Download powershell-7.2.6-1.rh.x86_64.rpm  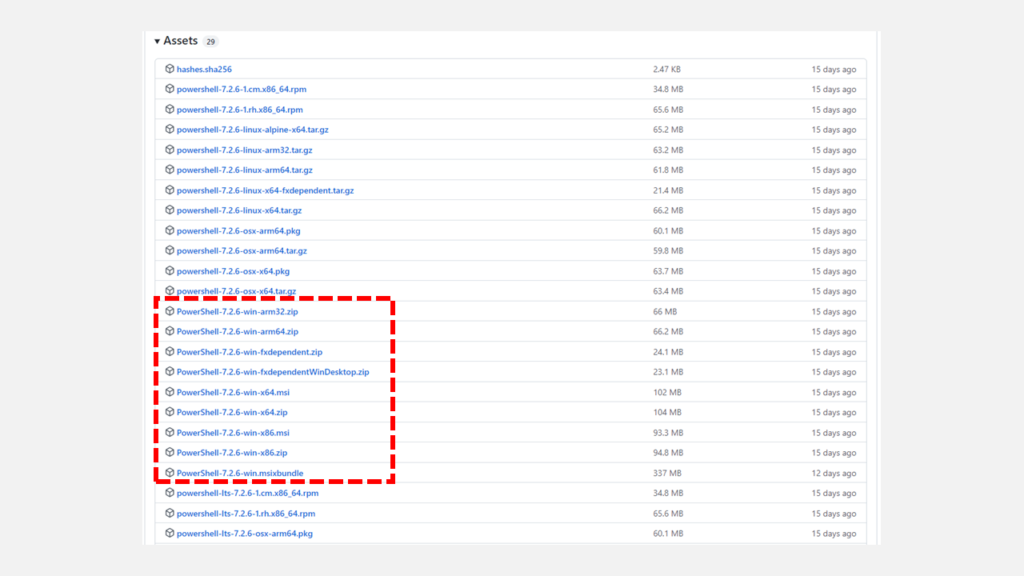[240, 110]
